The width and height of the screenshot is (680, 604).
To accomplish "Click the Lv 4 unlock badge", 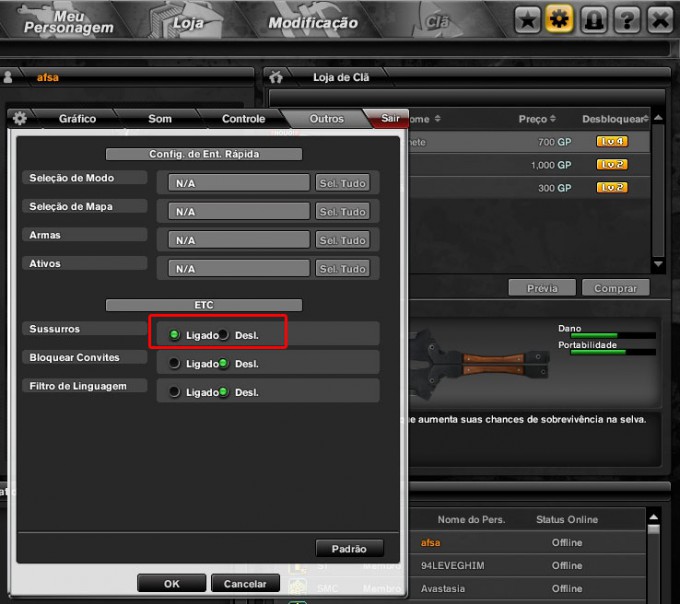I will coord(612,142).
